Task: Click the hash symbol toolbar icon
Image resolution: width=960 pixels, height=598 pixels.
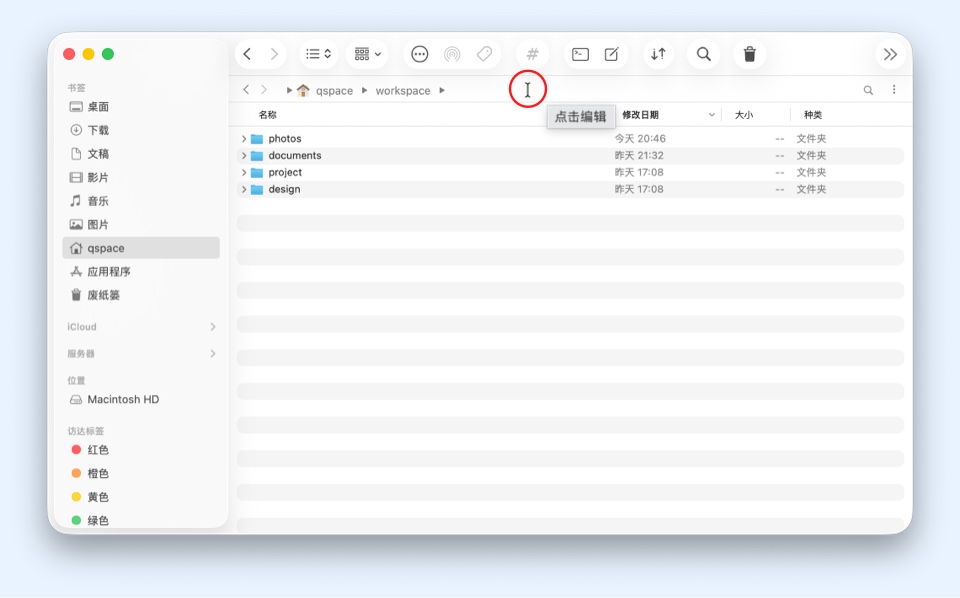Action: 533,54
